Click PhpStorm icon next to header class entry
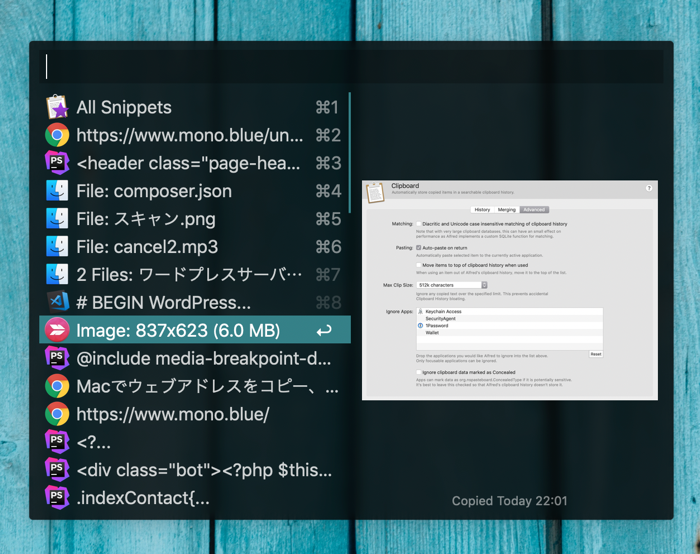The image size is (700, 554). [x=56, y=163]
